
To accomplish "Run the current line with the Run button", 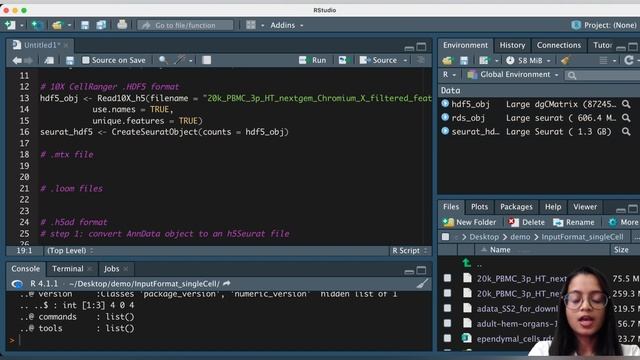I will coord(313,60).
